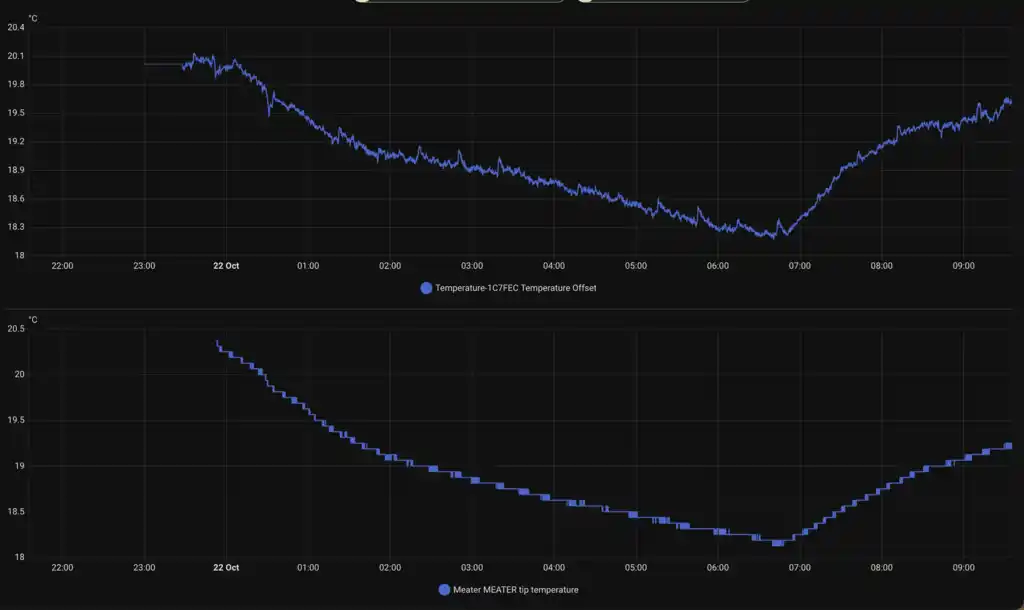Viewport: 1024px width, 610px height.
Task: Click the 22 Oct label on the time axis
Action: click(x=226, y=266)
